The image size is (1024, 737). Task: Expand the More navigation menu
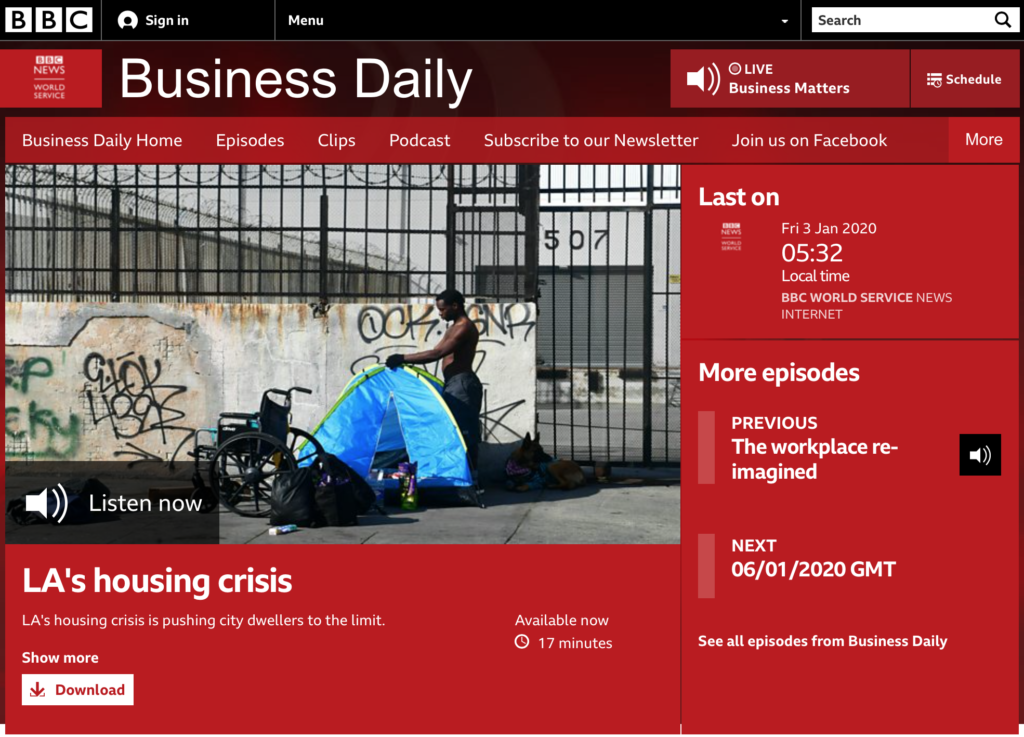coord(984,140)
